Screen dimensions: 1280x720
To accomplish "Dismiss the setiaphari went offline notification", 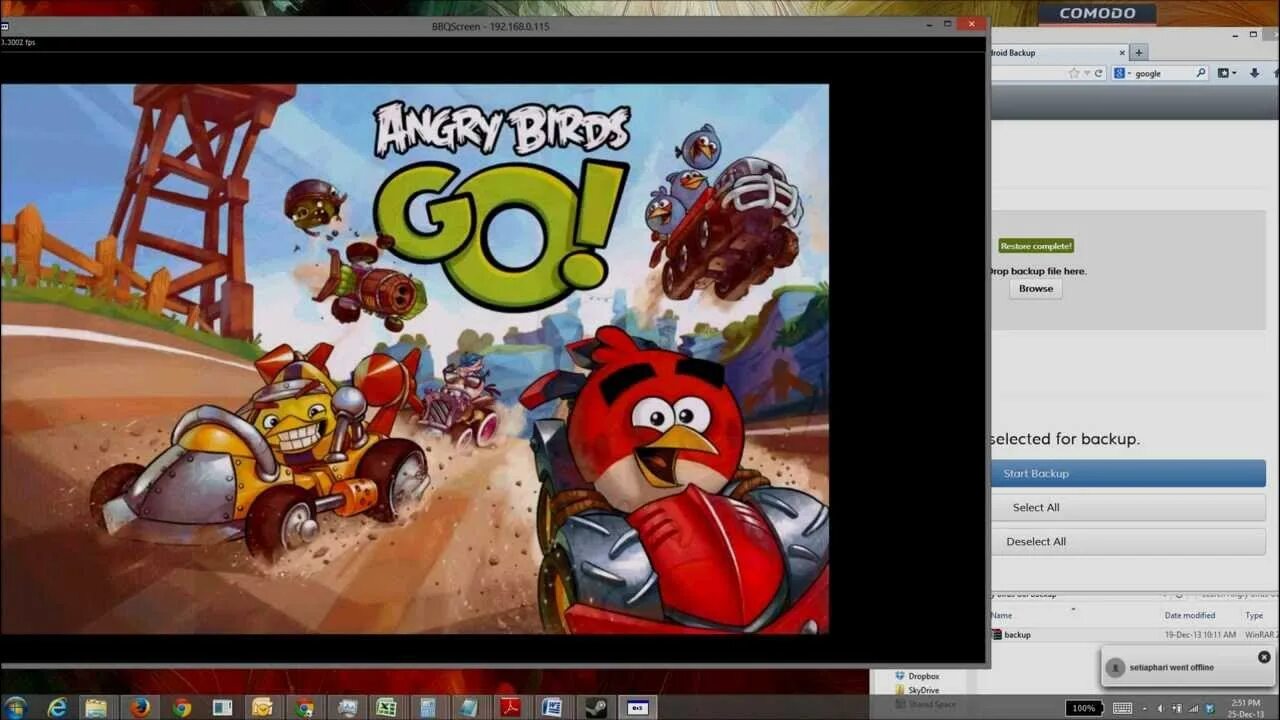I will [1264, 657].
